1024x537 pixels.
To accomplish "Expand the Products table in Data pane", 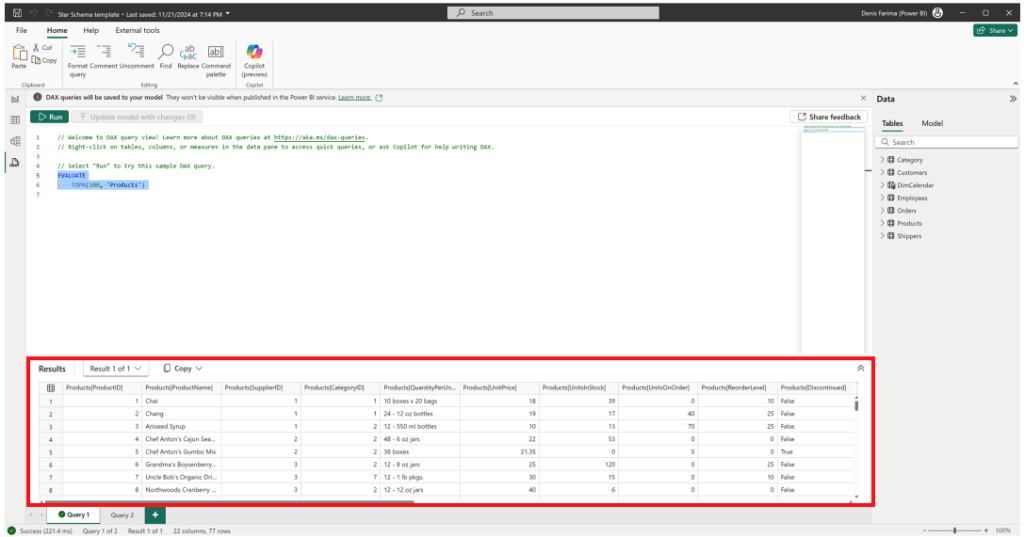I will coord(882,223).
